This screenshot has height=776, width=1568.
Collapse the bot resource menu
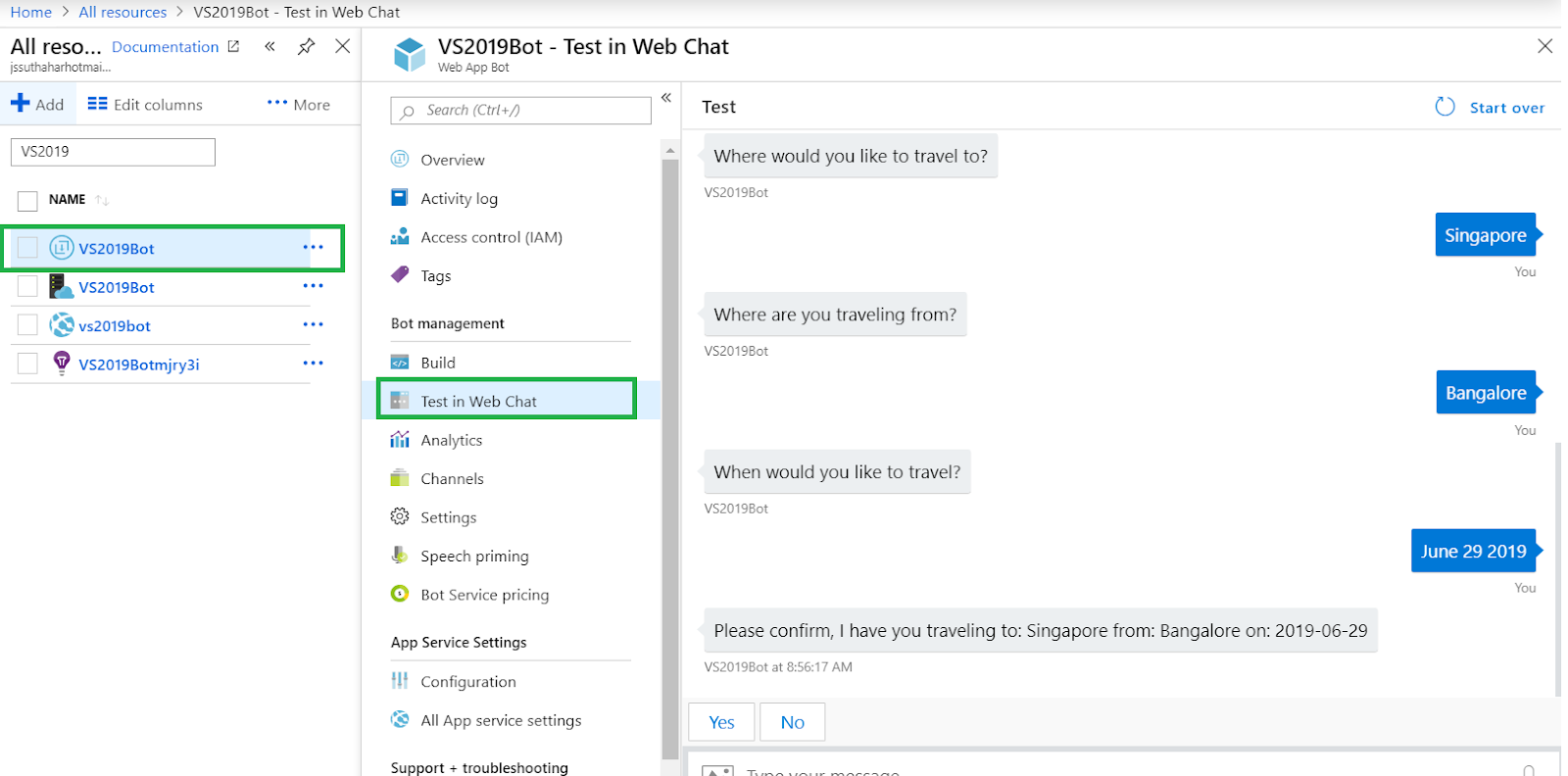click(x=666, y=98)
